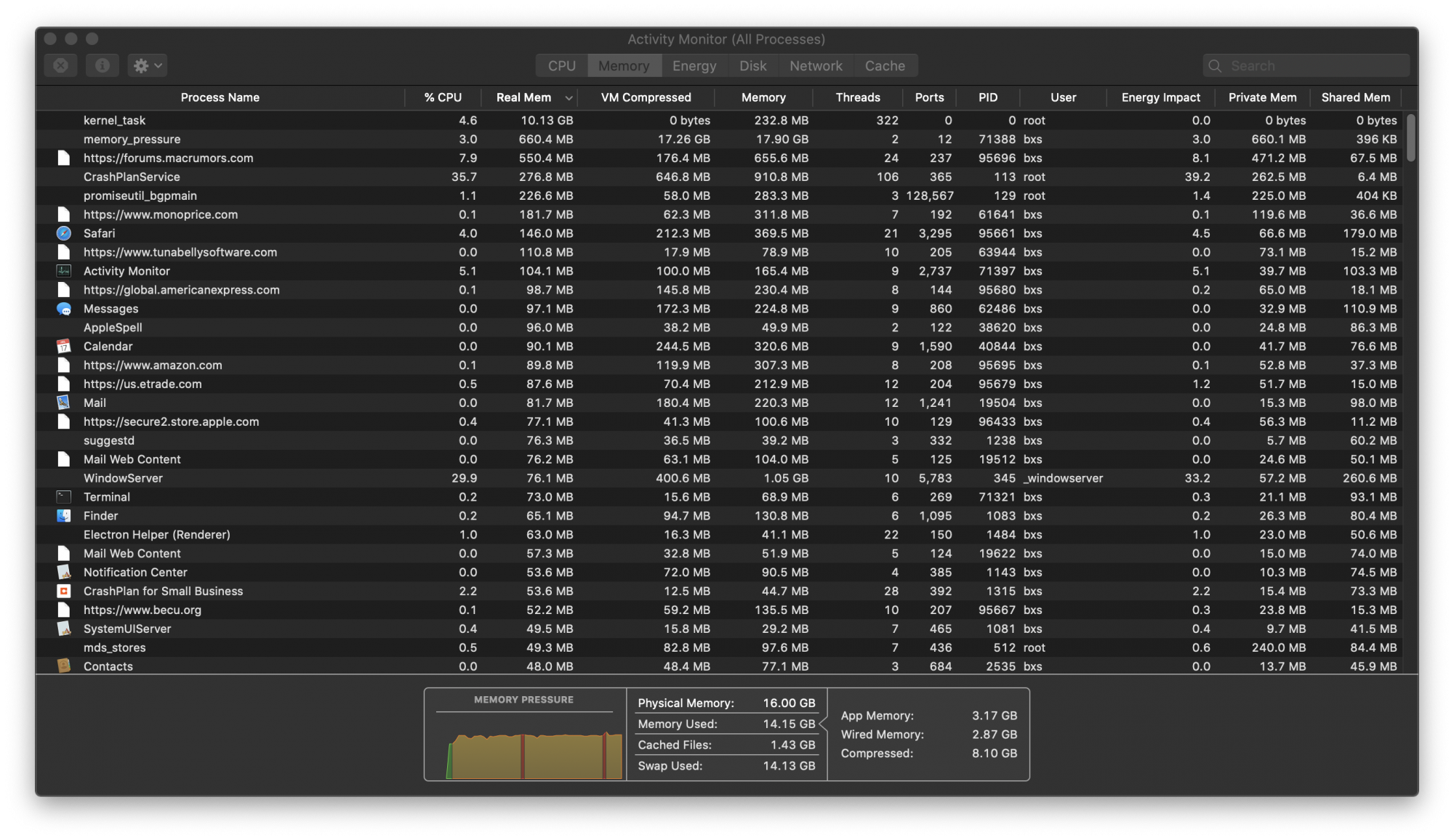Open the Network tab
Screen dimensions: 1454x840
click(816, 65)
